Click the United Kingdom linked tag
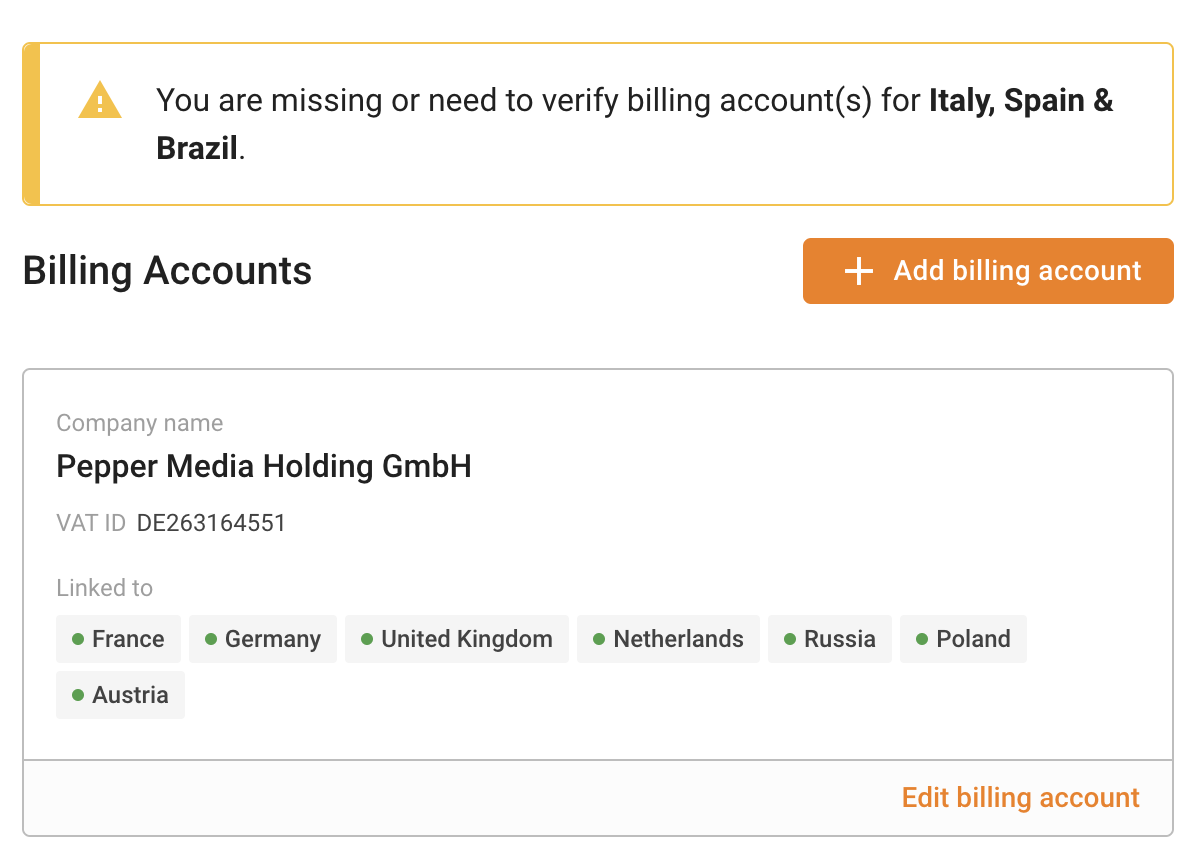The height and width of the screenshot is (856, 1194). click(457, 639)
